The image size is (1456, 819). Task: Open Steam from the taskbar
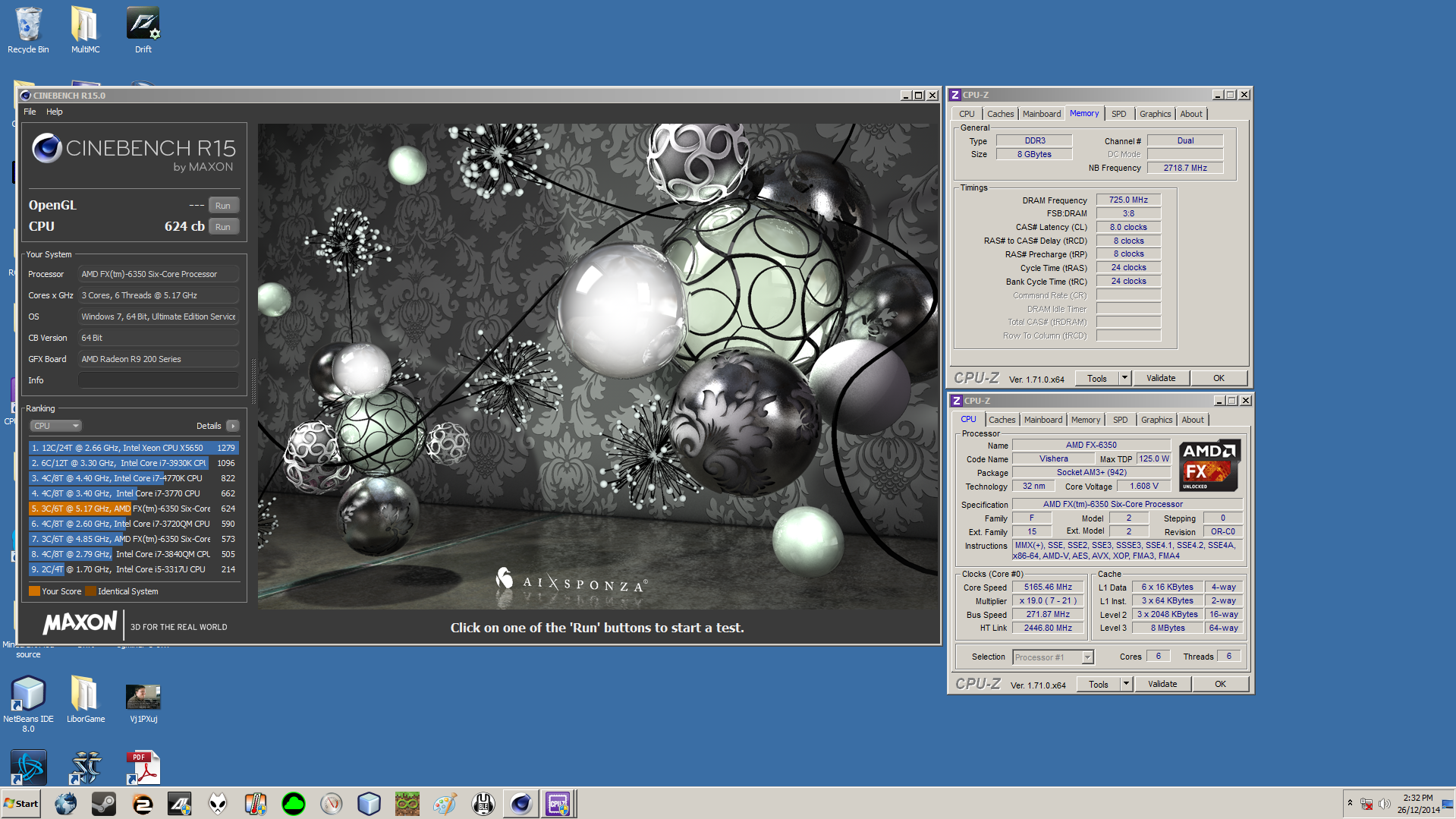pyautogui.click(x=104, y=804)
